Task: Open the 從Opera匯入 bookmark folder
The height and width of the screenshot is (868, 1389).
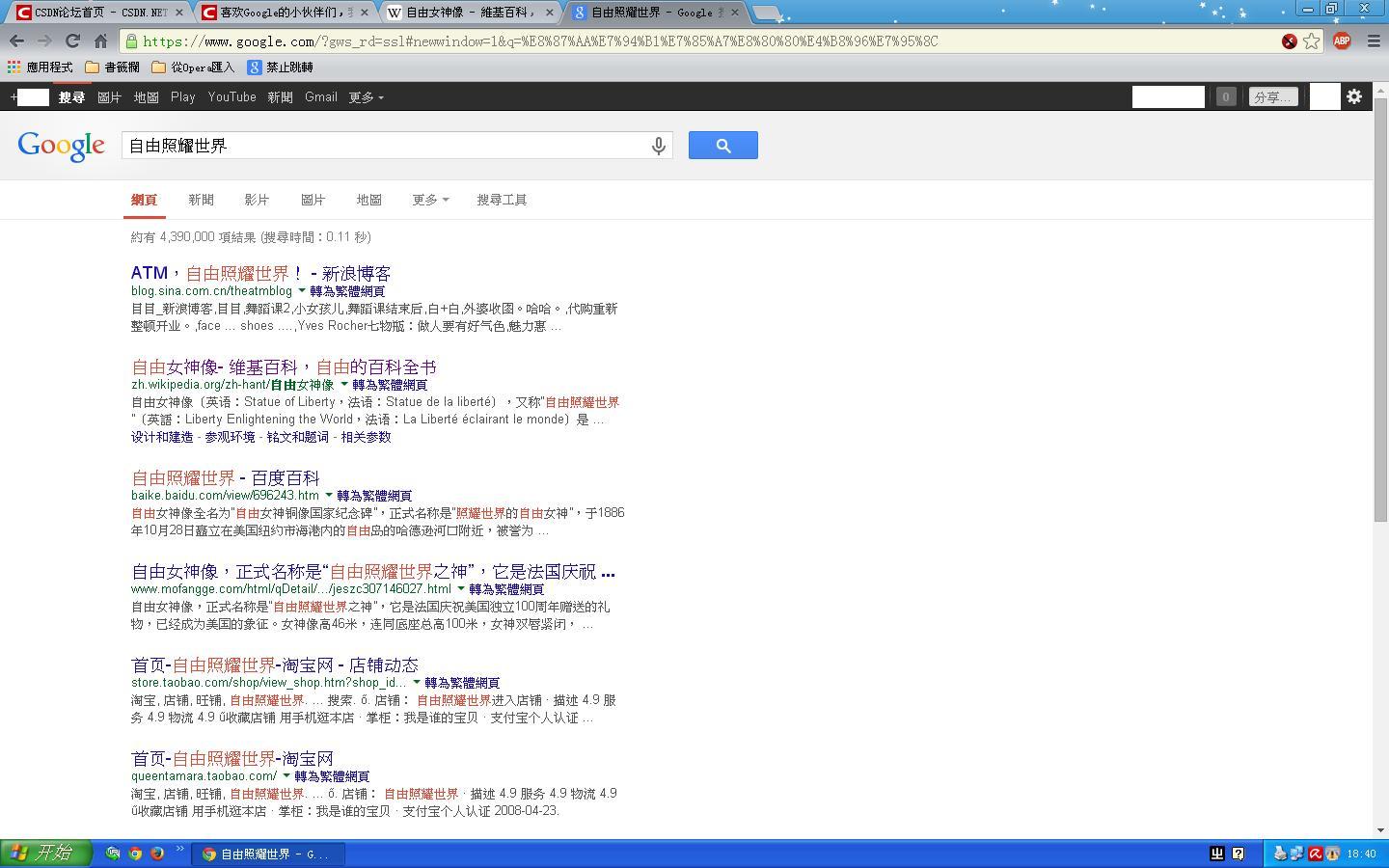Action: pyautogui.click(x=193, y=68)
